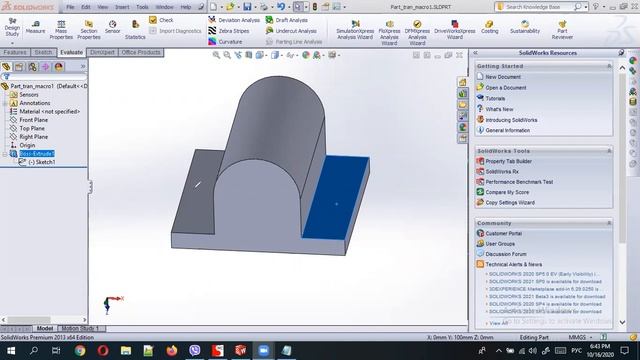Click the Undo icon
This screenshot has height=360, width=640.
click(281, 7)
